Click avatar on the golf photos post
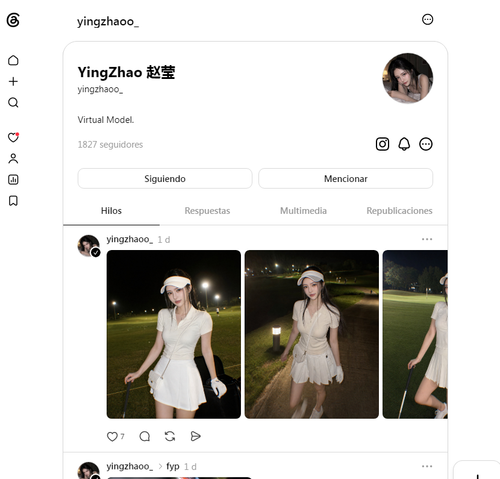This screenshot has width=500, height=479. (89, 246)
